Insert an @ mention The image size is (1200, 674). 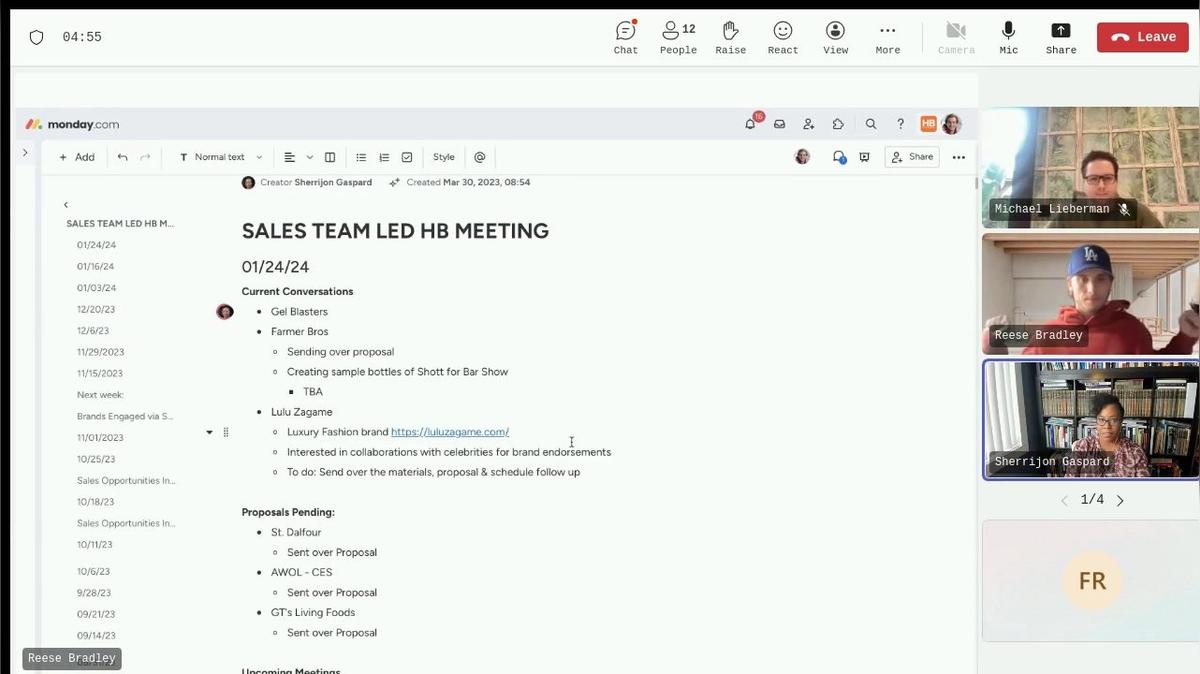coord(480,157)
